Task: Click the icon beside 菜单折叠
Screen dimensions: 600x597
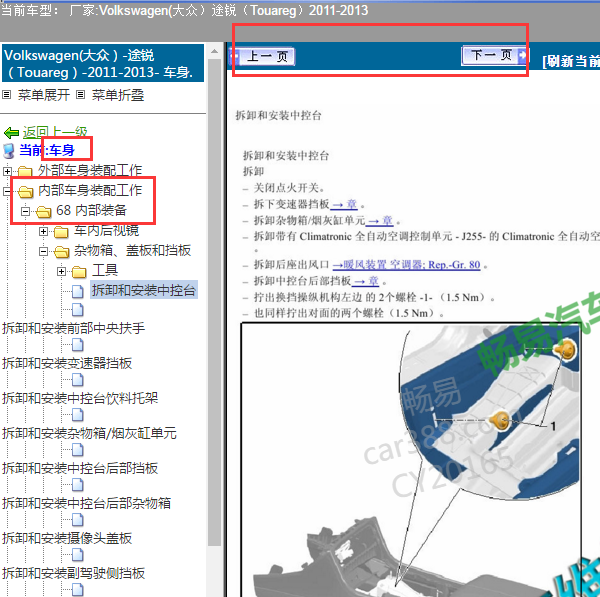Action: [80, 94]
